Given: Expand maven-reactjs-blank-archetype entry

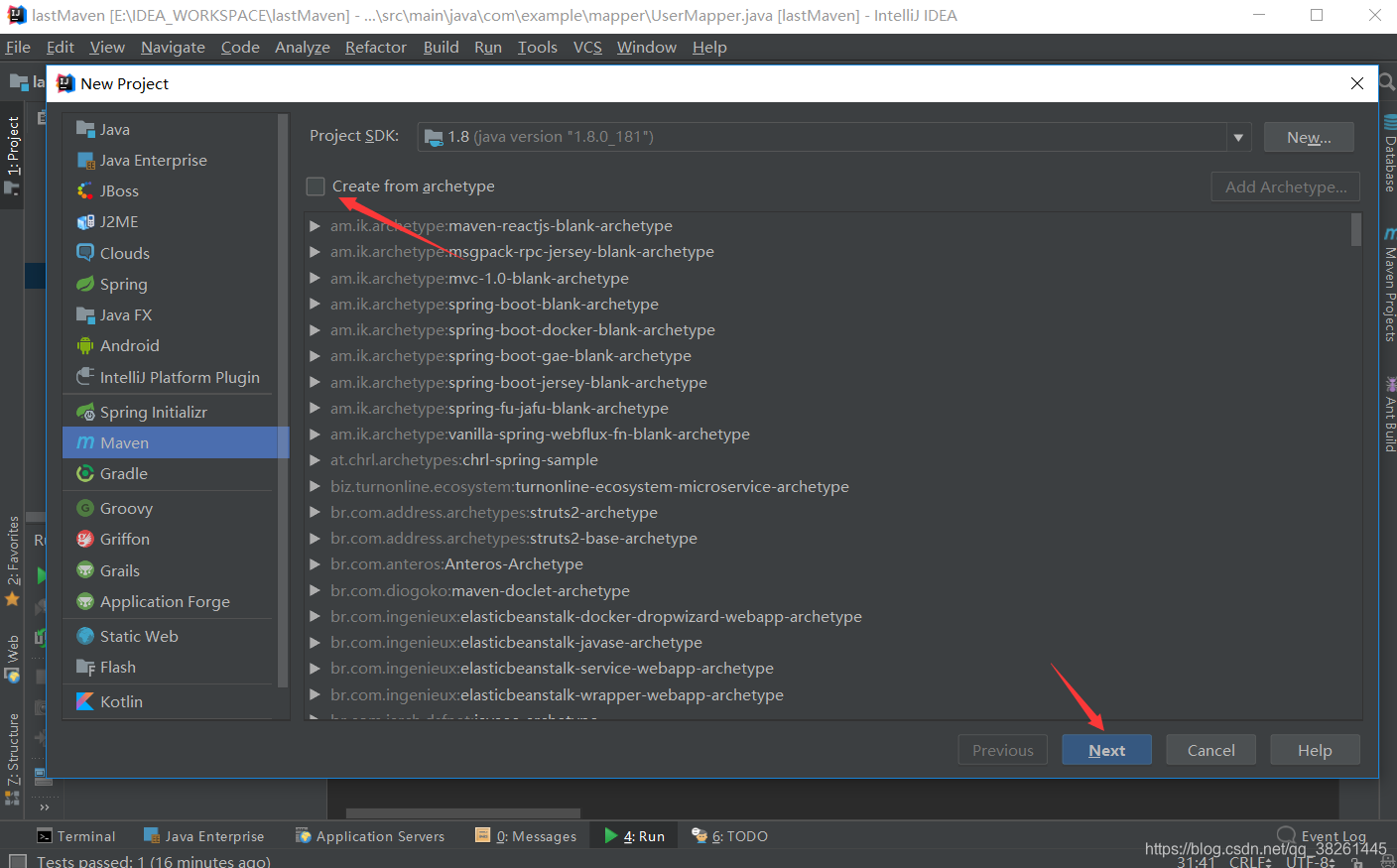Looking at the screenshot, I should pyautogui.click(x=315, y=226).
